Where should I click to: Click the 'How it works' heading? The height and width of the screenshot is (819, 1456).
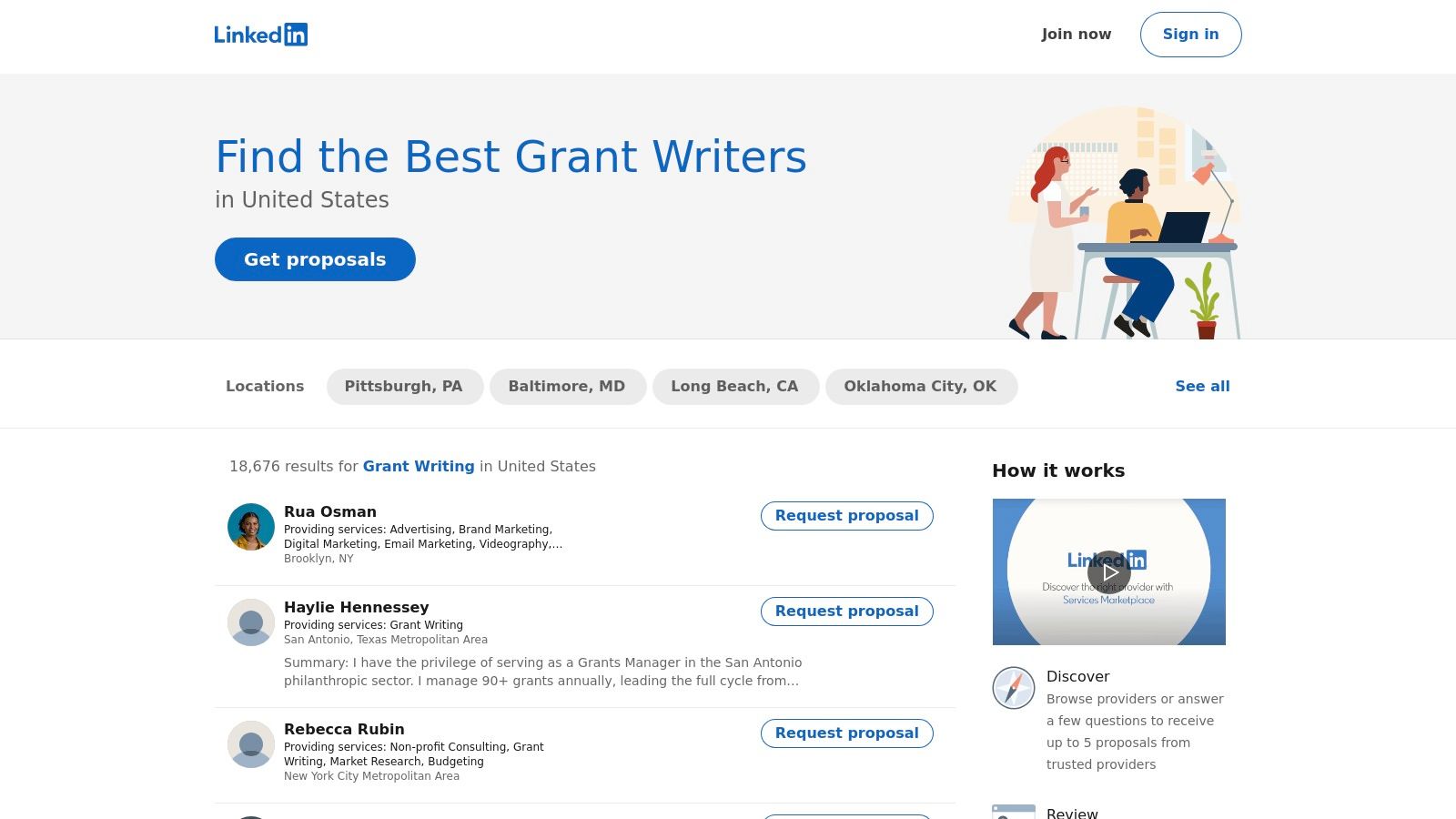(x=1058, y=470)
